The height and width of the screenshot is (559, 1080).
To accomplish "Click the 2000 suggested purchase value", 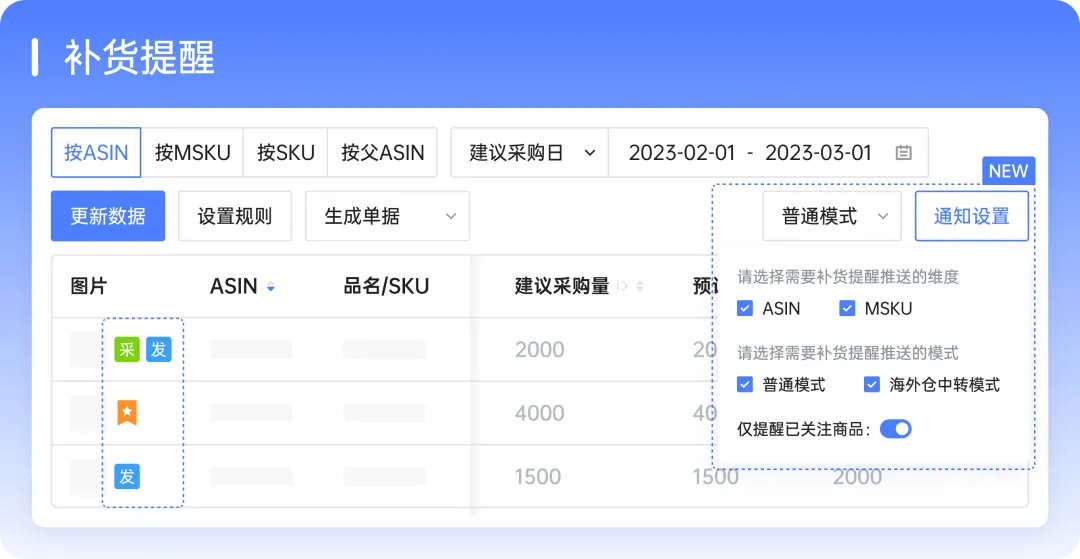I will pos(540,350).
